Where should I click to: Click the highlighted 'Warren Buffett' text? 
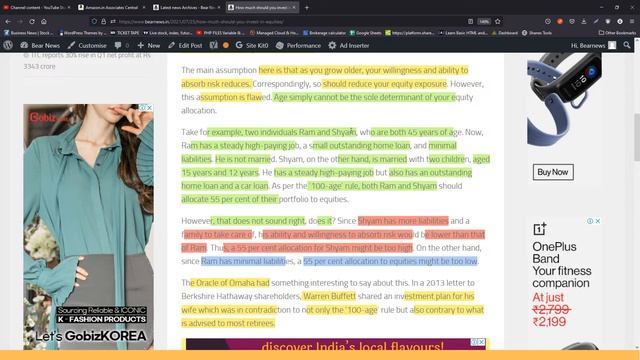pos(329,296)
